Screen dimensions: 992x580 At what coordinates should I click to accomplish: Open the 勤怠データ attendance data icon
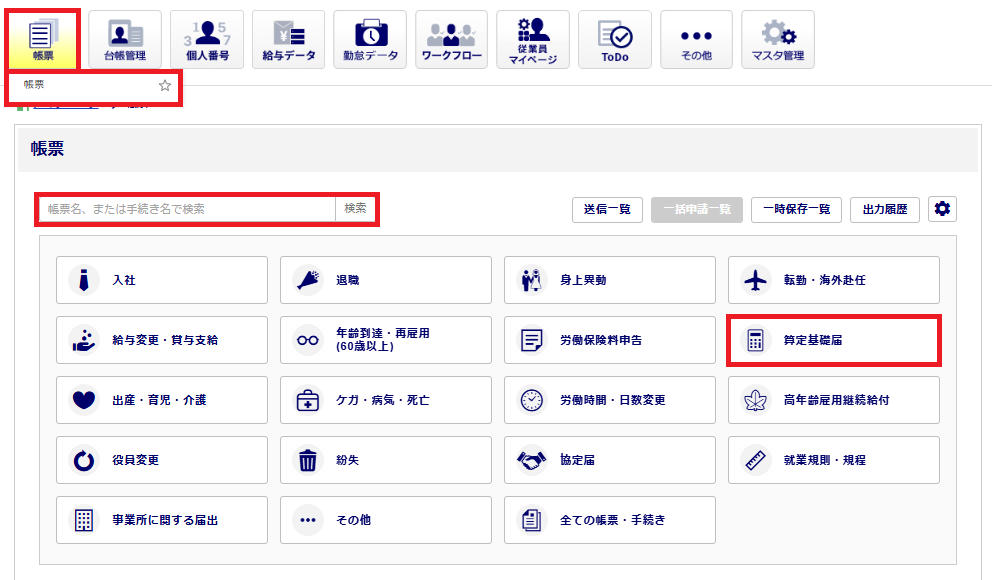[x=369, y=40]
